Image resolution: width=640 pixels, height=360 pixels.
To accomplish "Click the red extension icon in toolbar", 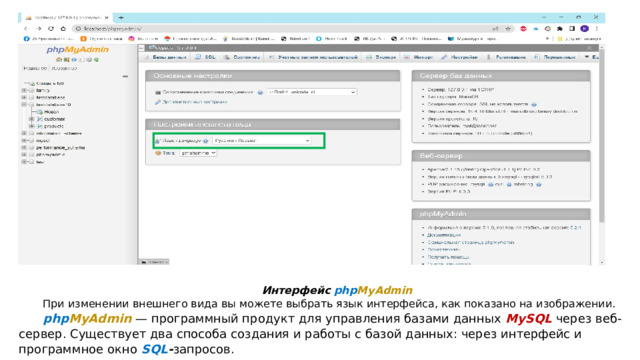I will [523, 29].
